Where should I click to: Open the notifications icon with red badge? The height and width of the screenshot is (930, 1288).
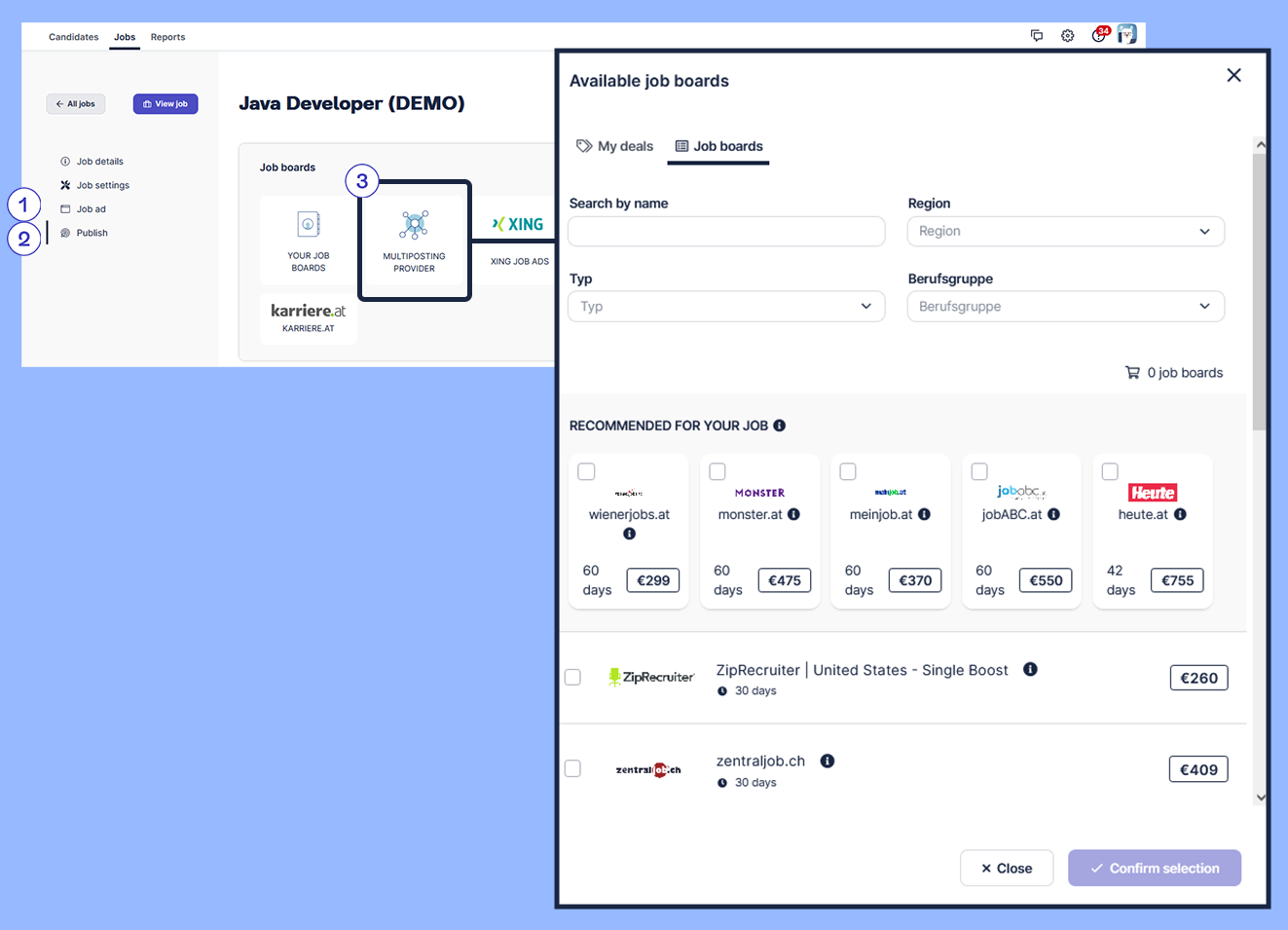[x=1099, y=35]
